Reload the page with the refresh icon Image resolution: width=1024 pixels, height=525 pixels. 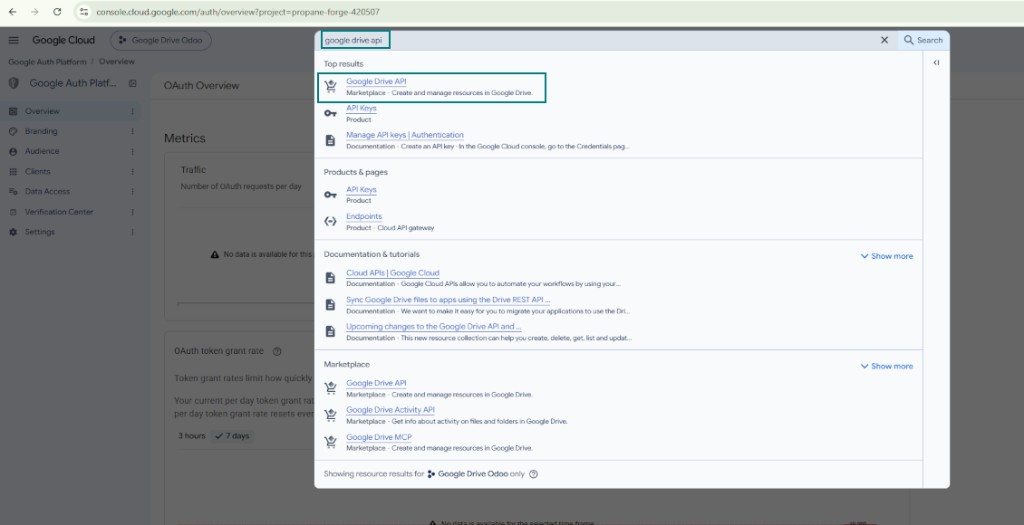pos(57,12)
